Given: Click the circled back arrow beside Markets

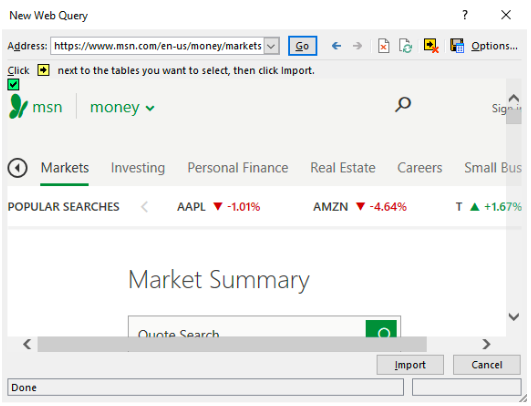Looking at the screenshot, I should click(17, 168).
